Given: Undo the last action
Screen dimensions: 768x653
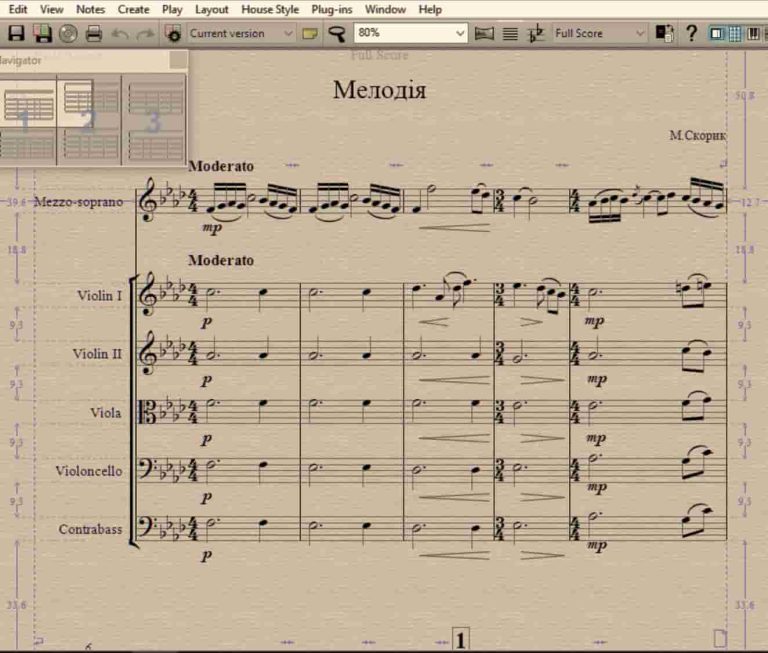Looking at the screenshot, I should coord(120,34).
